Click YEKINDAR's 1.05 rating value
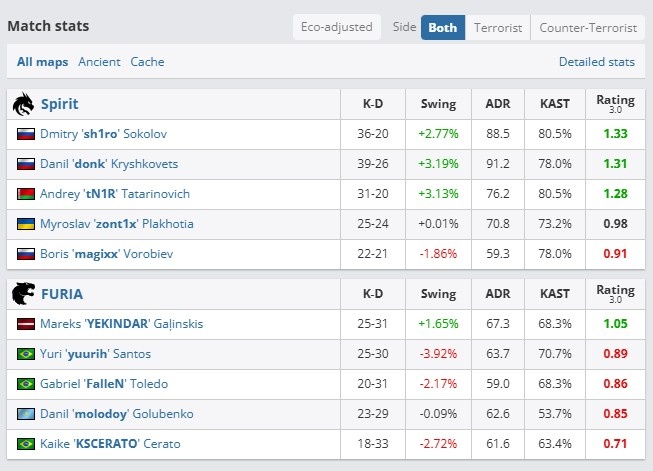This screenshot has height=471, width=653. point(616,324)
